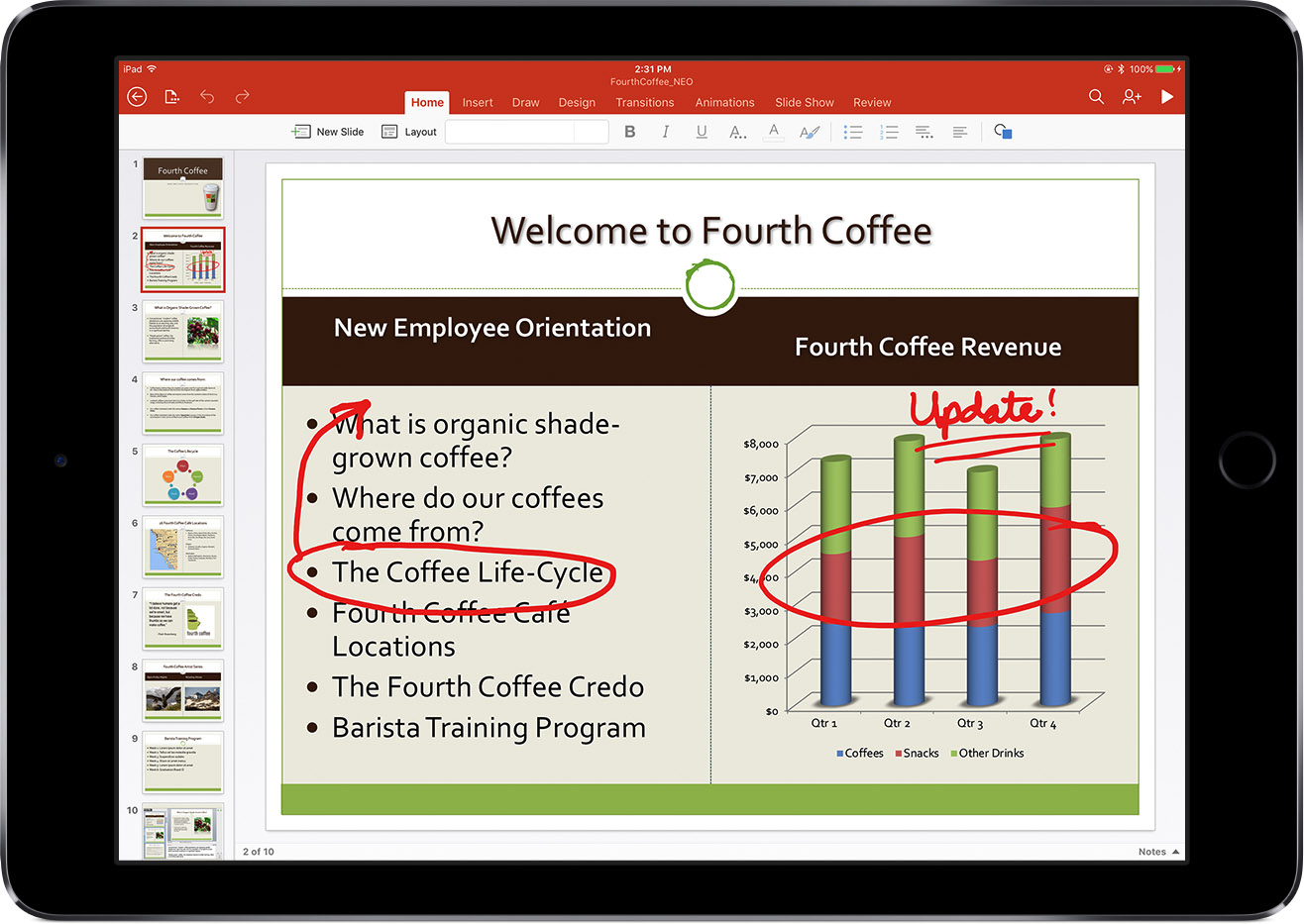Tap the Wi-Fi status icon
The height and width of the screenshot is (924, 1304).
point(152,69)
